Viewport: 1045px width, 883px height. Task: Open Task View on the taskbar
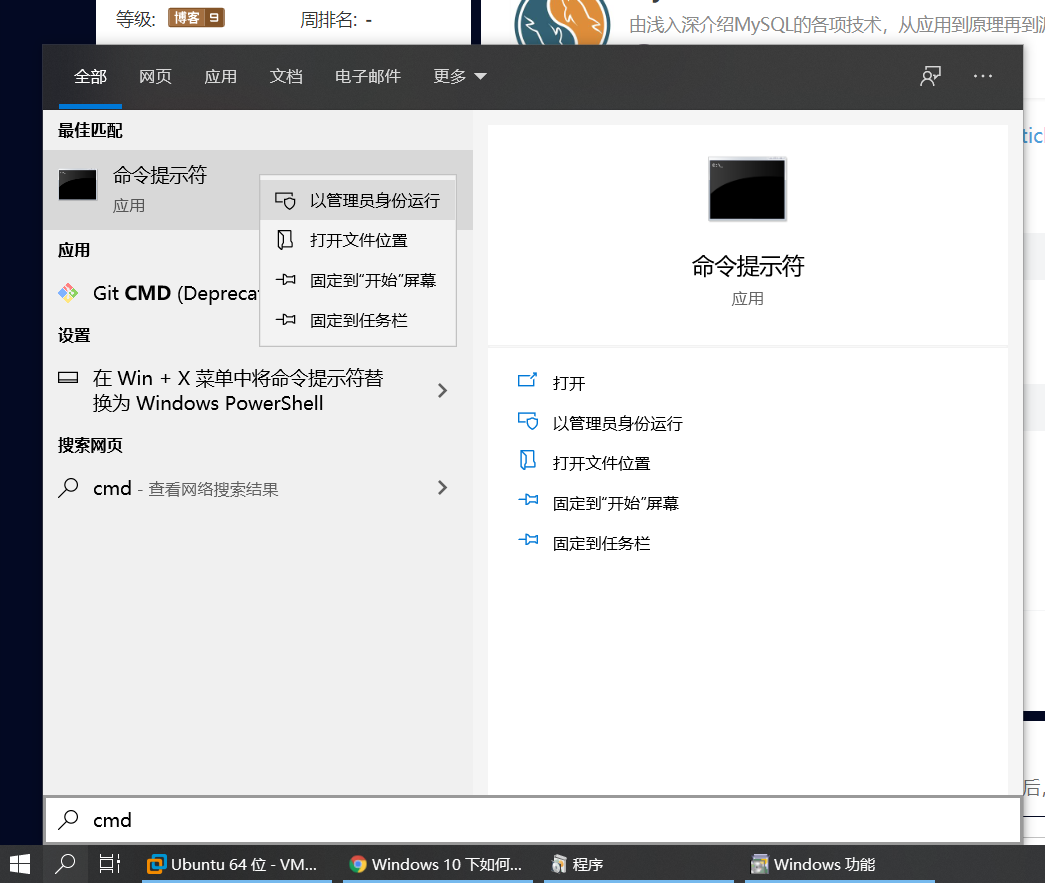[109, 864]
